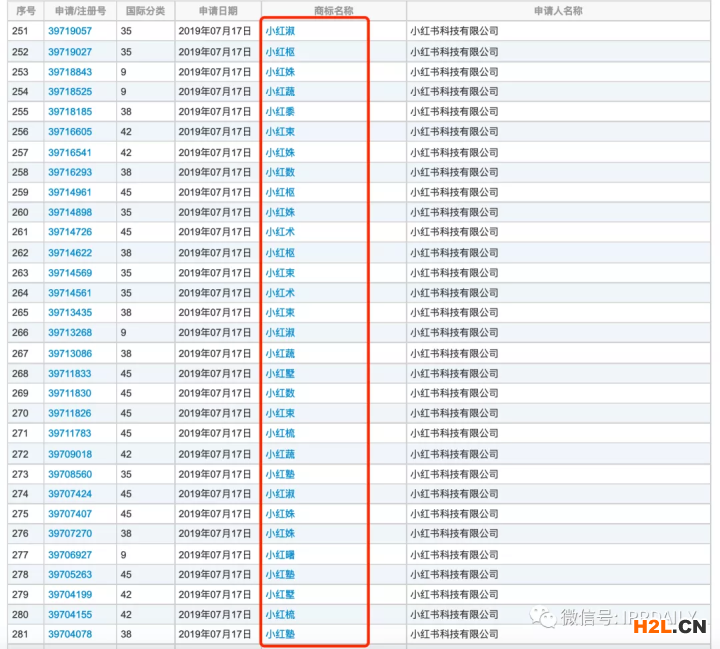This screenshot has height=649, width=720.
Task: Open registration number 39711826
Action: 70,413
